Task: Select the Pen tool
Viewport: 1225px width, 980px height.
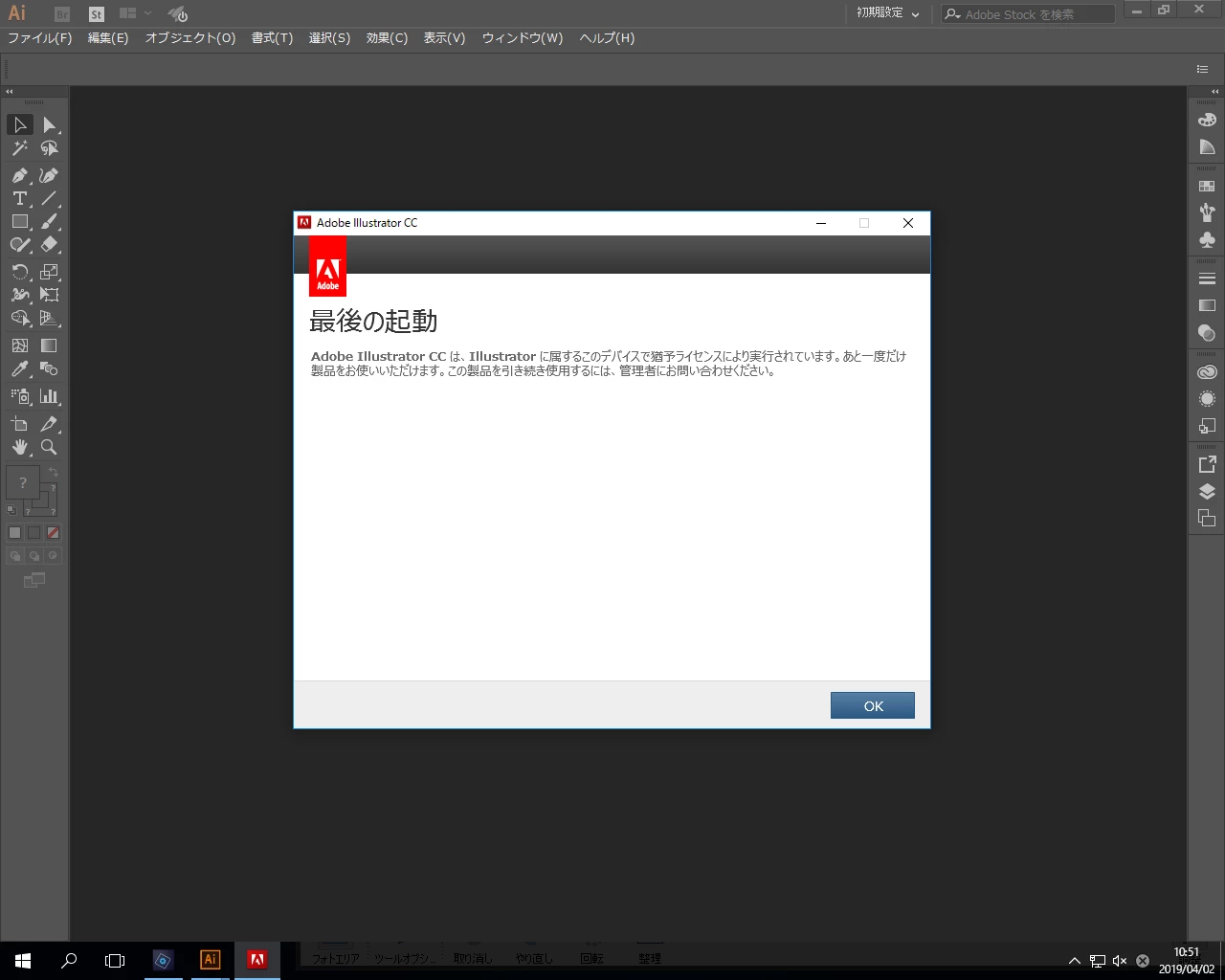Action: [x=20, y=176]
